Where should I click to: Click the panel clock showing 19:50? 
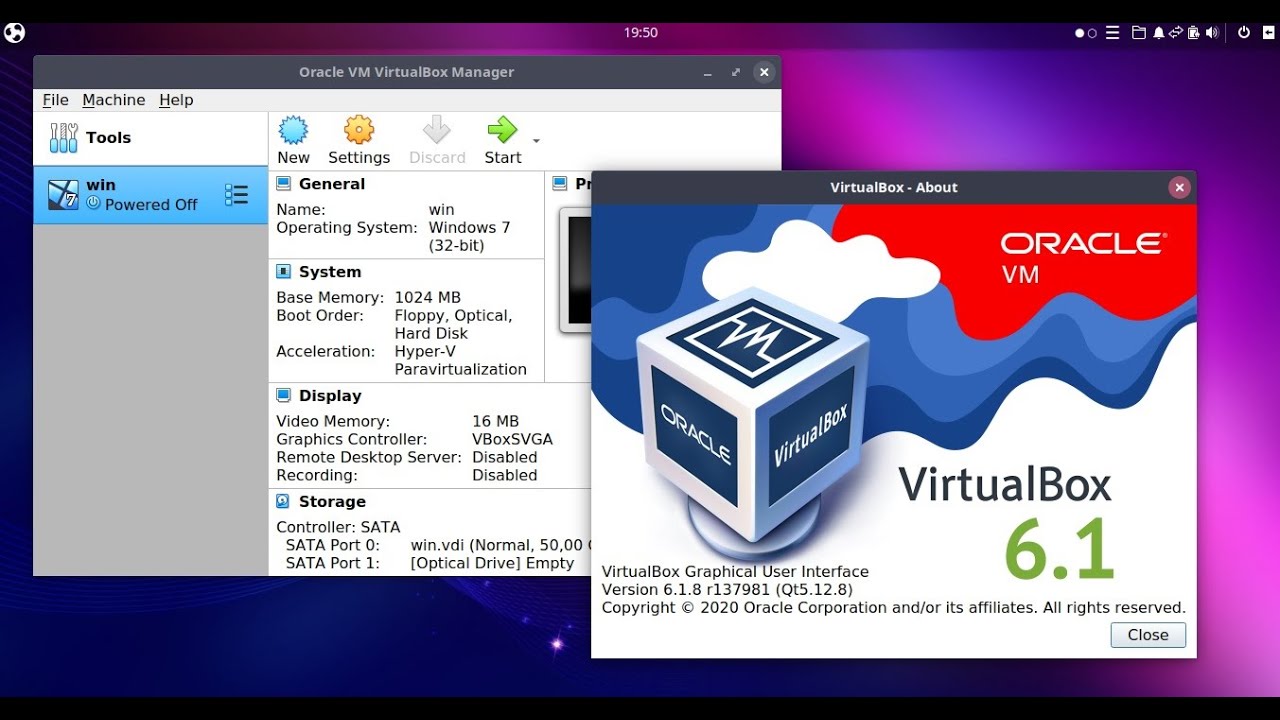pyautogui.click(x=641, y=33)
